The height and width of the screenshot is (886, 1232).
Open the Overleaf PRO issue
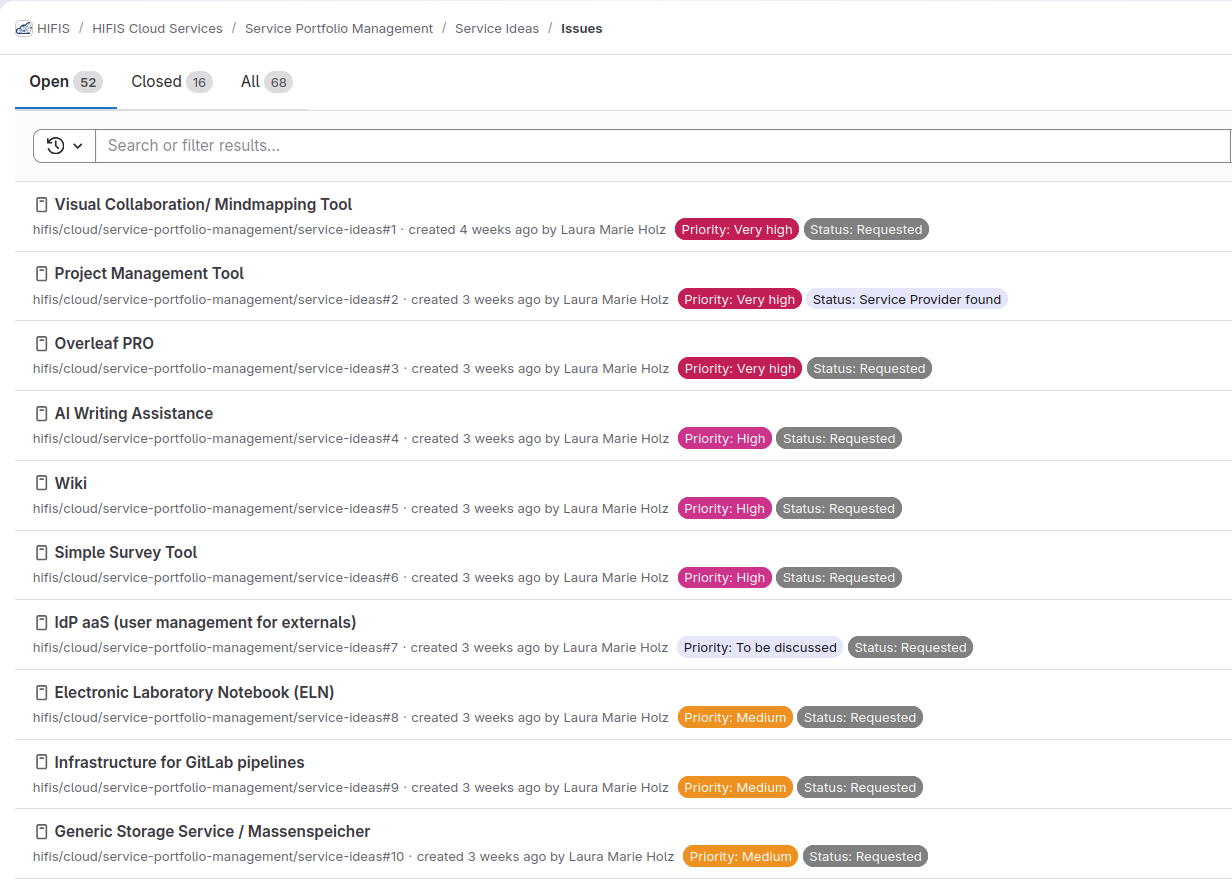104,343
